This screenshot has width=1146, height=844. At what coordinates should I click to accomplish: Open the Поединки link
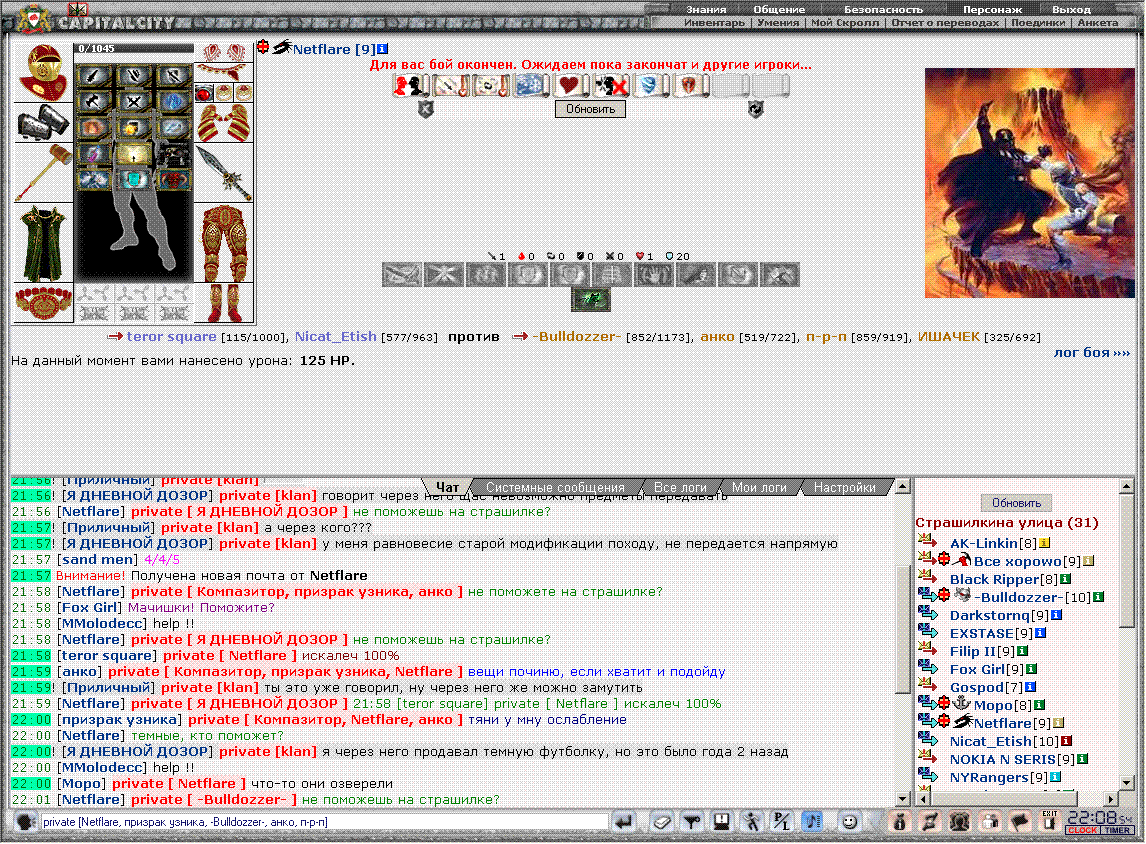tap(1038, 23)
